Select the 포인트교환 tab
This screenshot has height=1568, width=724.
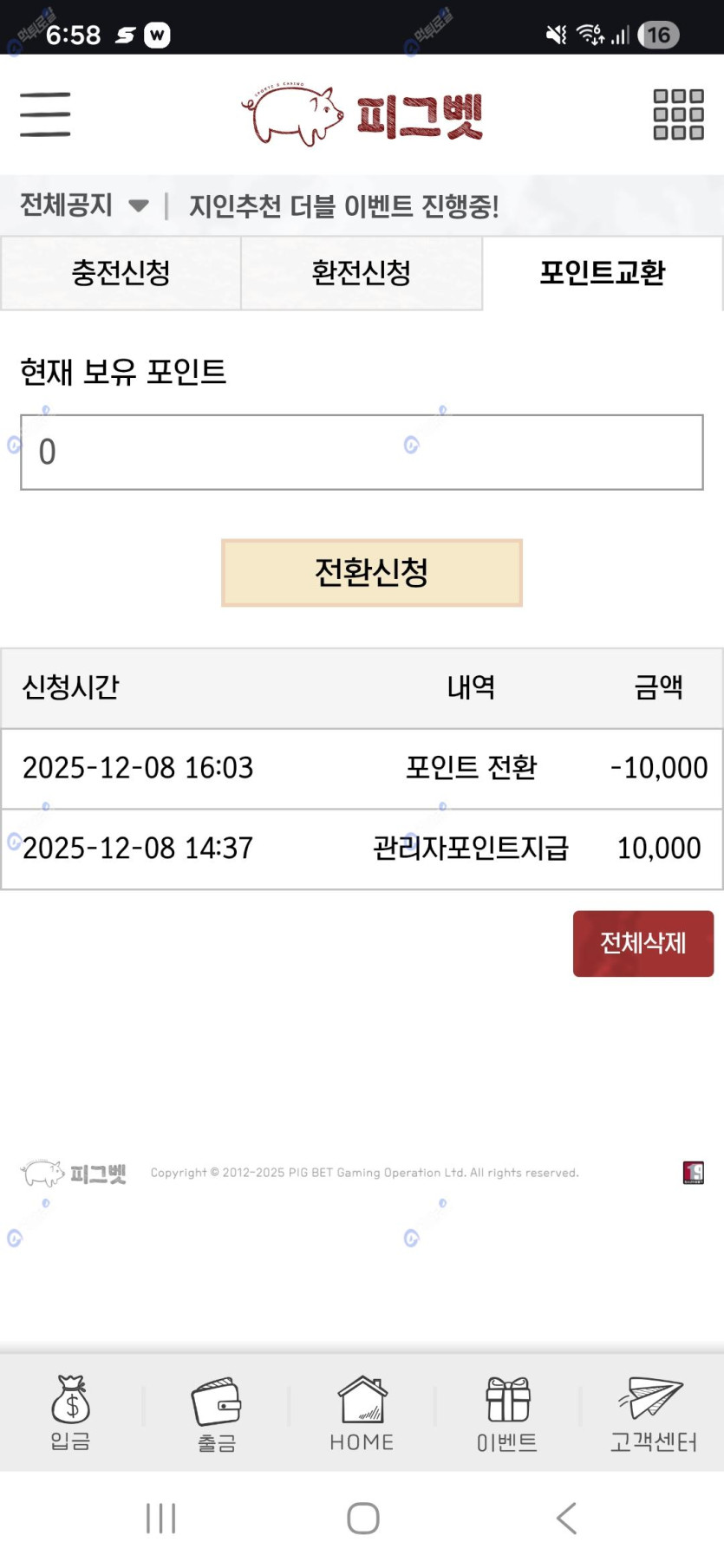coord(603,273)
